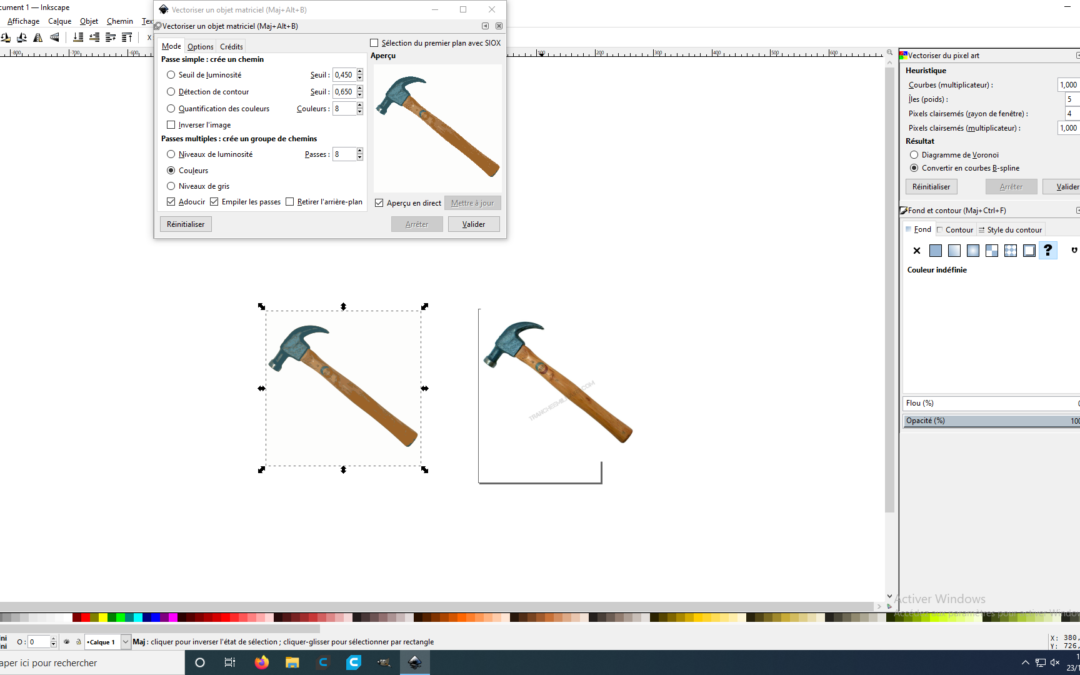Click the Cortana circle icon

point(200,663)
